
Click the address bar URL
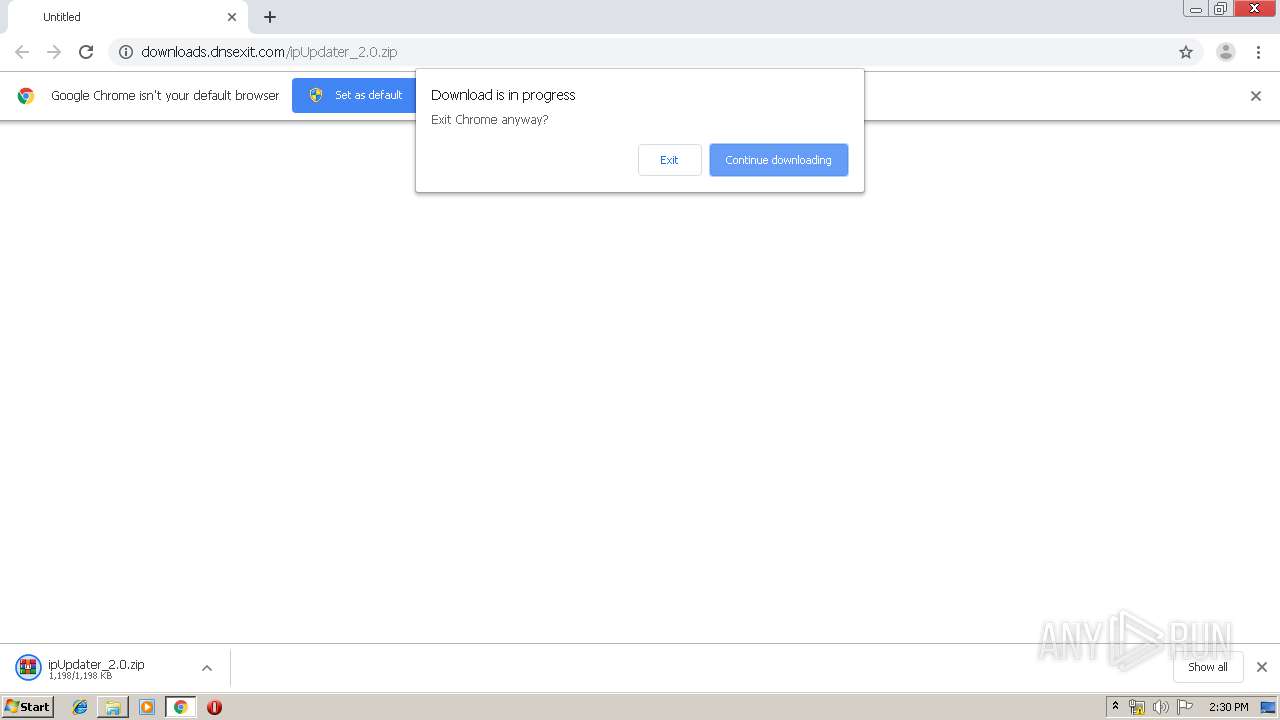coord(269,52)
